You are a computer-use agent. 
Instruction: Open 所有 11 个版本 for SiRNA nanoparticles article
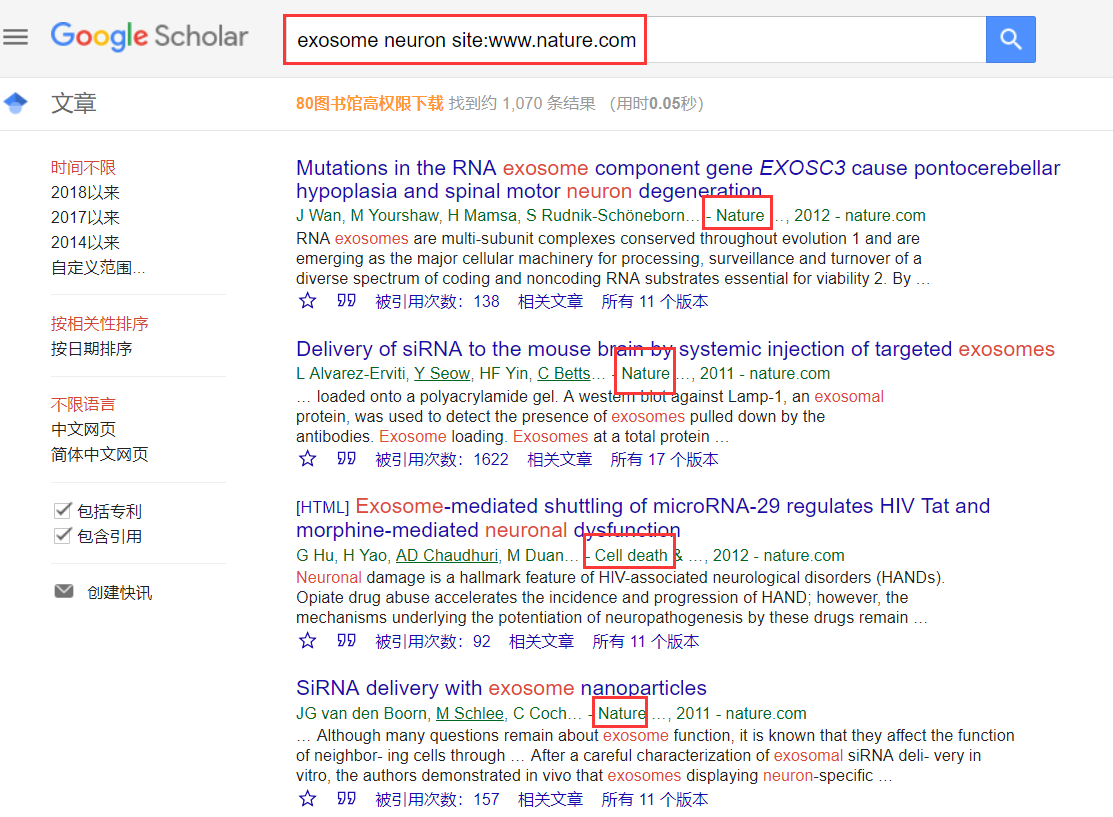[654, 800]
